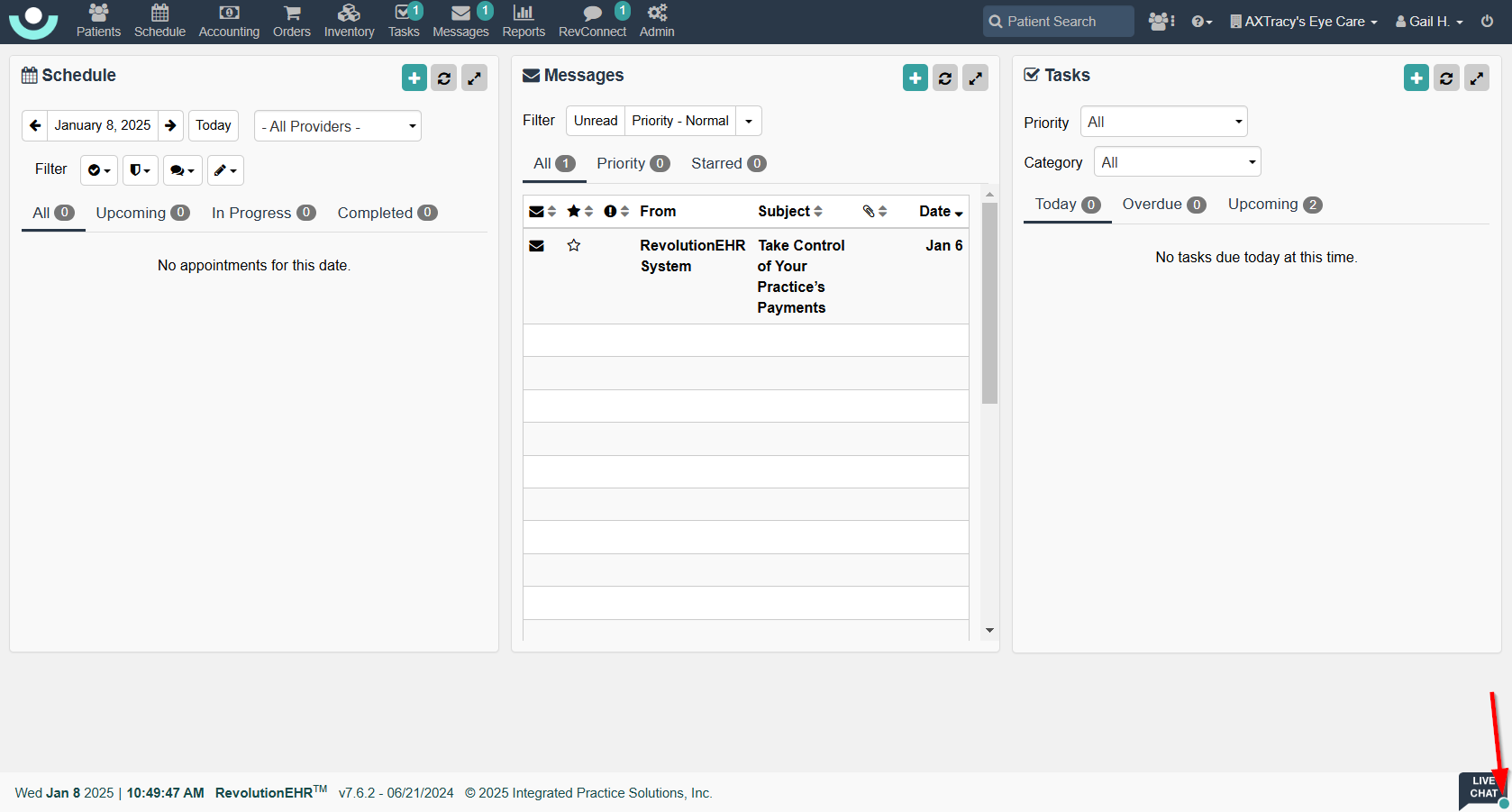Switch to the Completed appointments tab
Screen dimensions: 1512x812
click(387, 213)
